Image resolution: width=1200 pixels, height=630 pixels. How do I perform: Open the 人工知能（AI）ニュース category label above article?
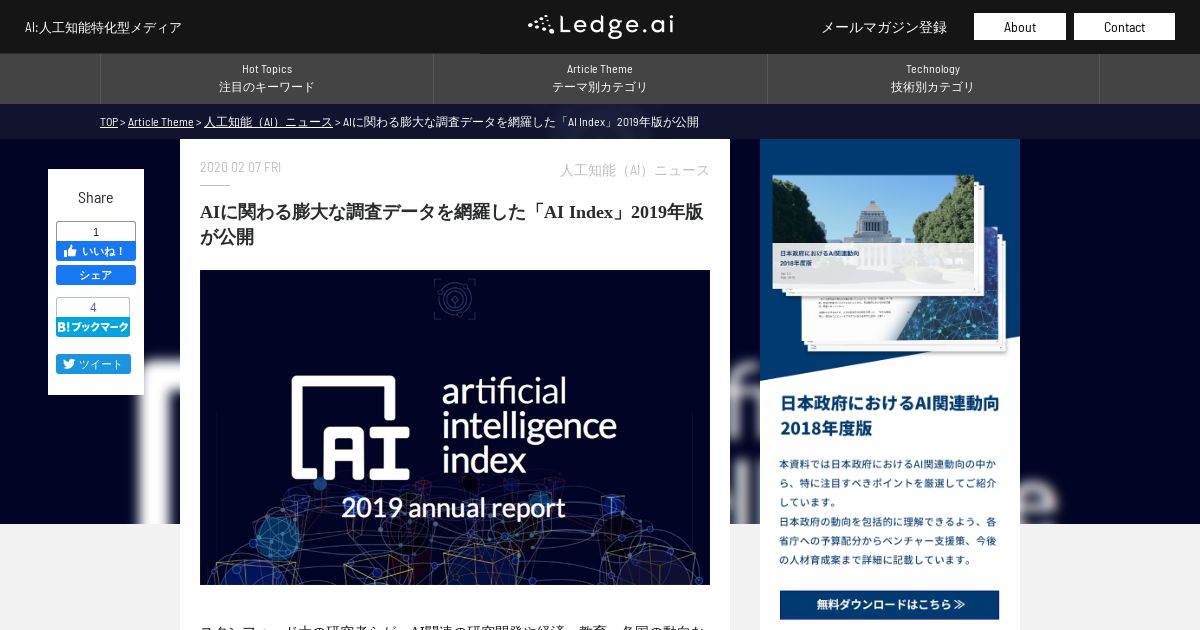[635, 170]
